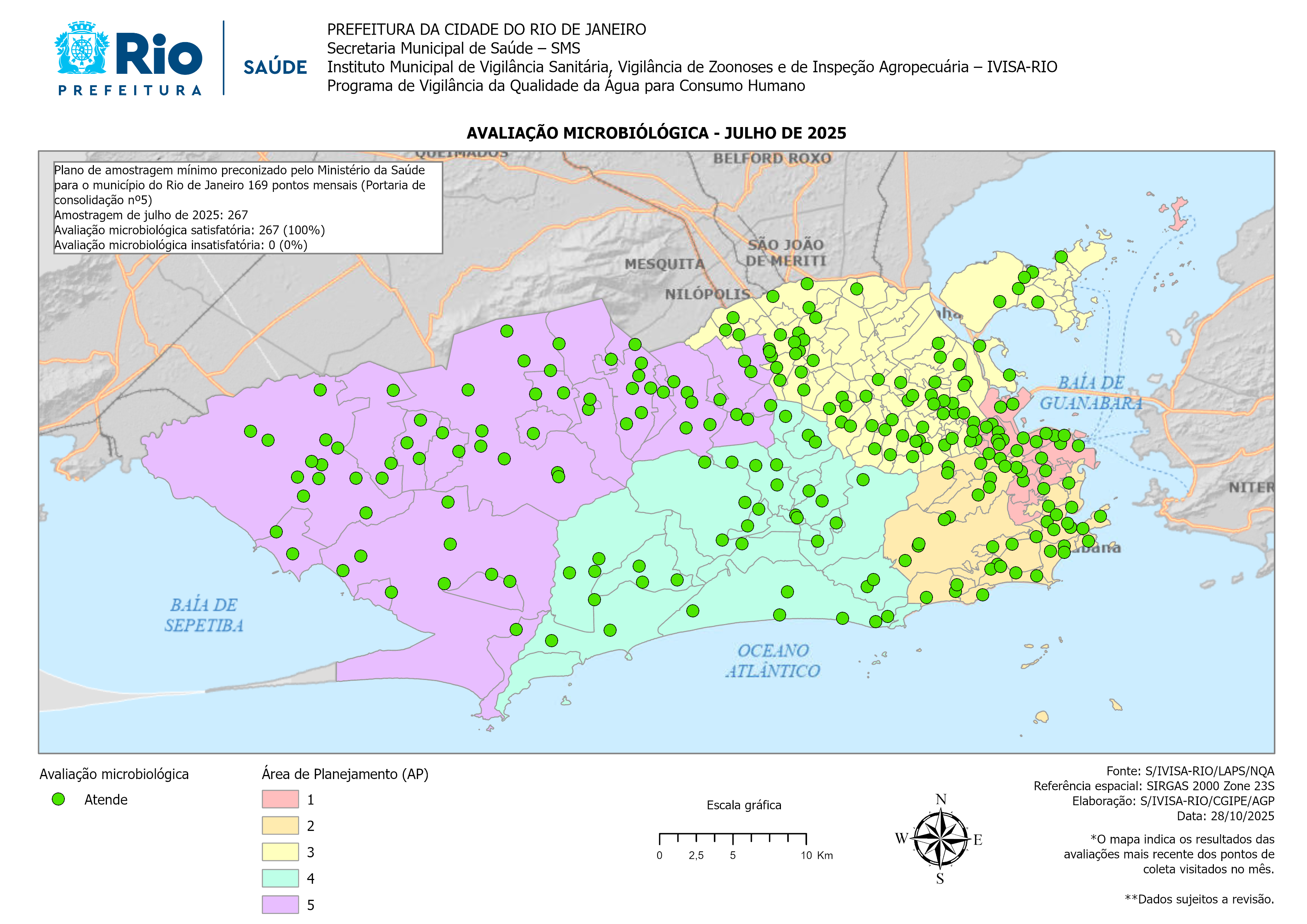Click the sampling plan info box

[x=248, y=208]
